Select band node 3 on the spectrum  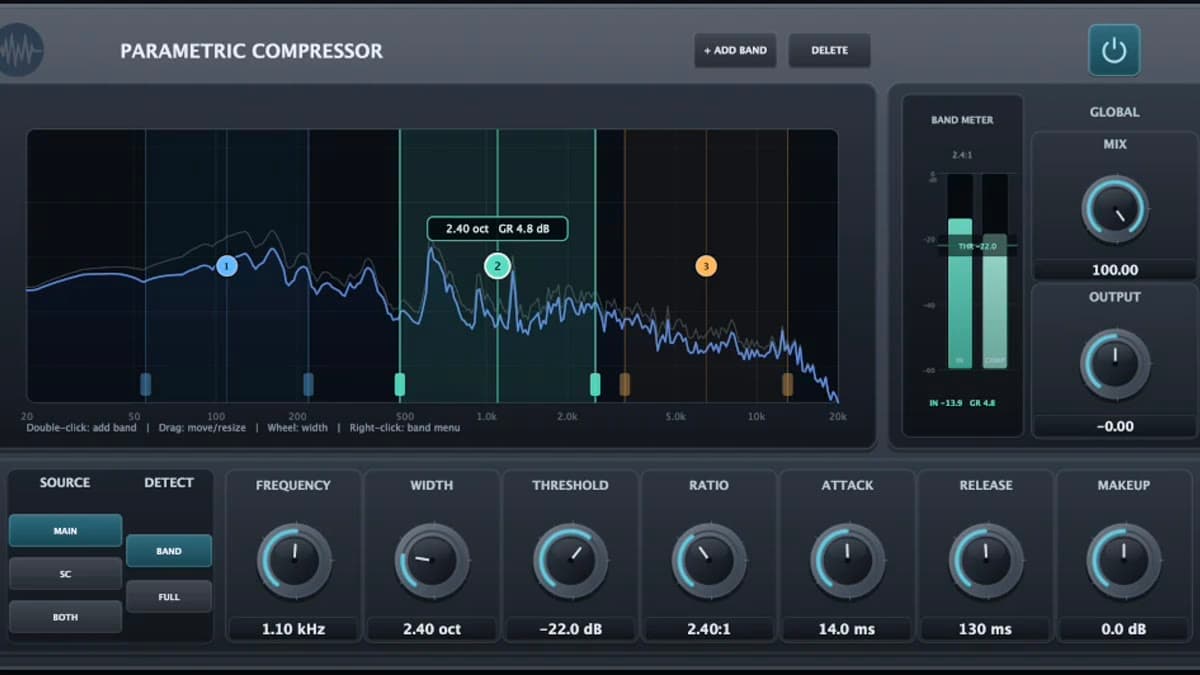point(706,266)
